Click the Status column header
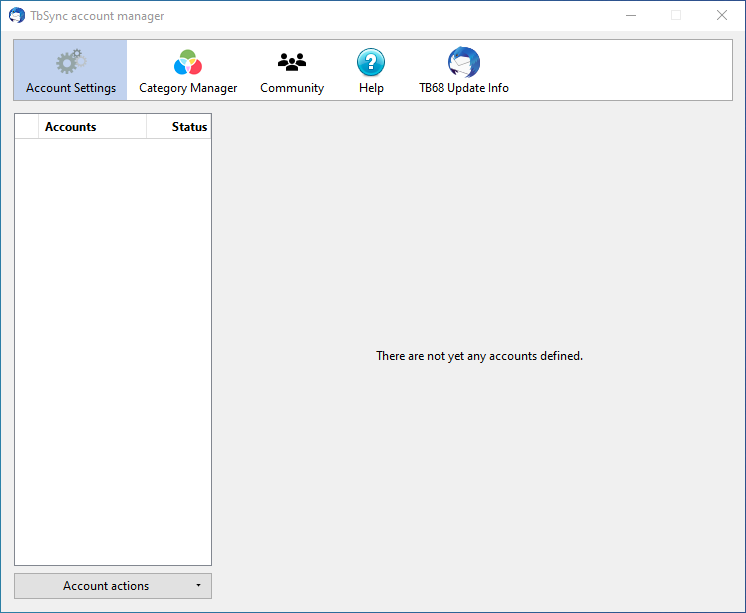The height and width of the screenshot is (613, 746). [180, 127]
